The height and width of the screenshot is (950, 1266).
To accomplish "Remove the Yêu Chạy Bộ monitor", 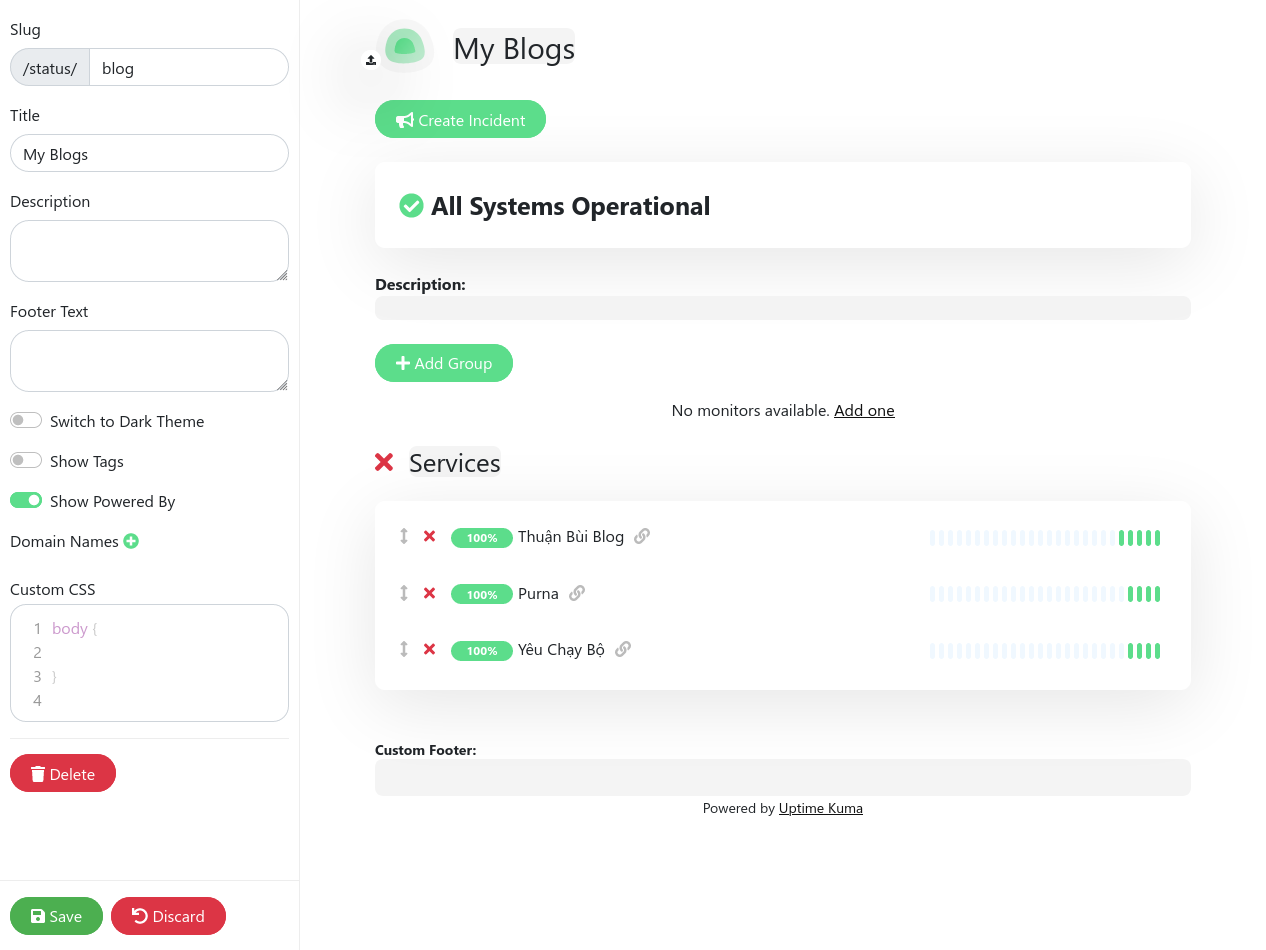I will tap(429, 649).
